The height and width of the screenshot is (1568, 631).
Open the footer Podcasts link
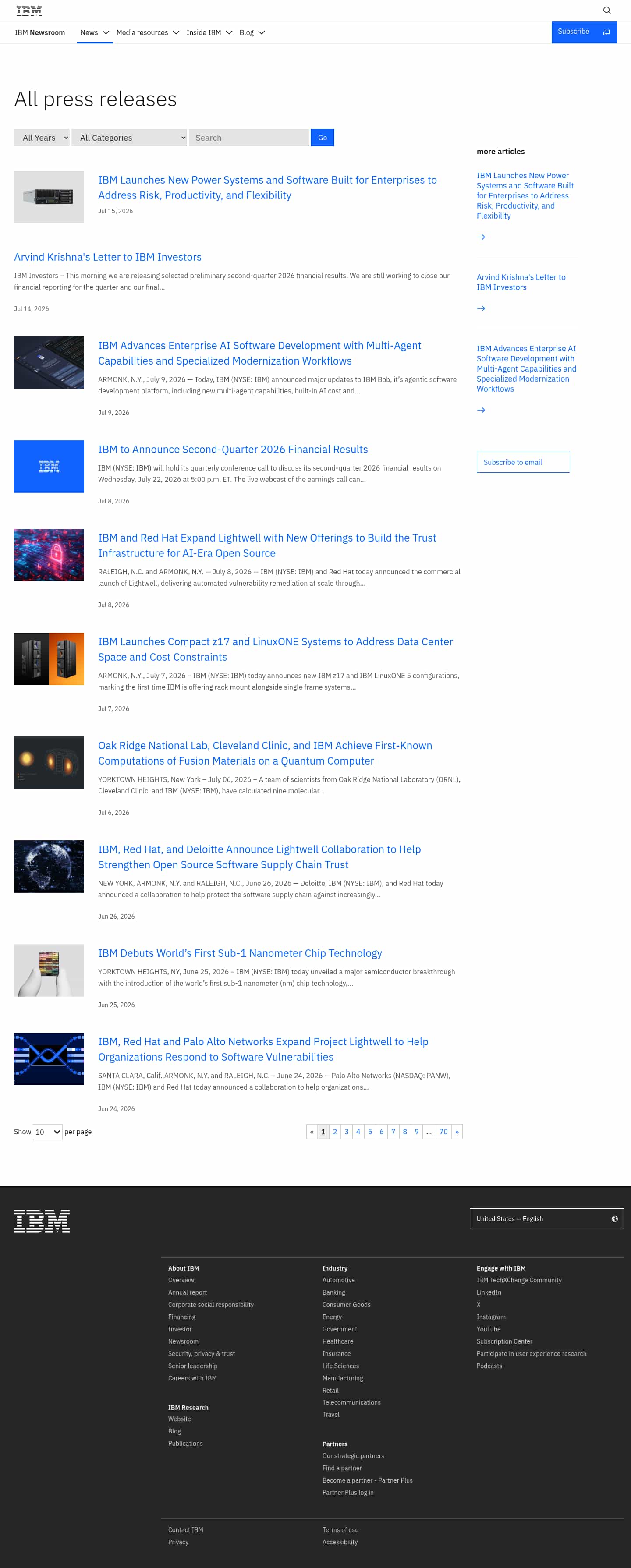click(489, 1366)
